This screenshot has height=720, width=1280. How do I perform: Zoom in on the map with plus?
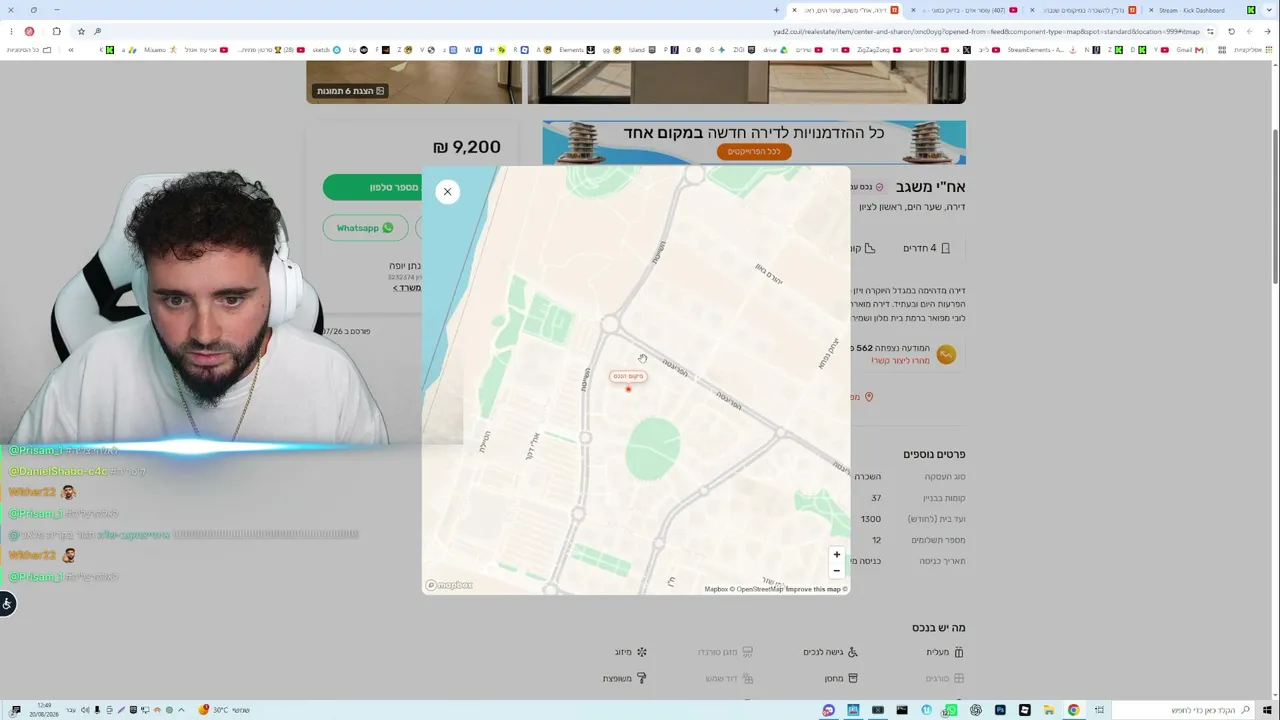coord(837,555)
